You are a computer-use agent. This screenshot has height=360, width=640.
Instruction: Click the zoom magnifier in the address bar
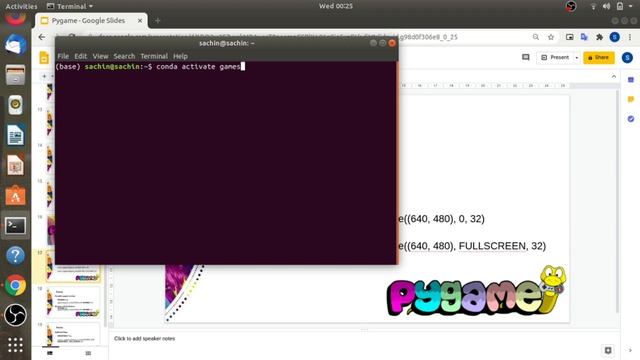pos(536,37)
